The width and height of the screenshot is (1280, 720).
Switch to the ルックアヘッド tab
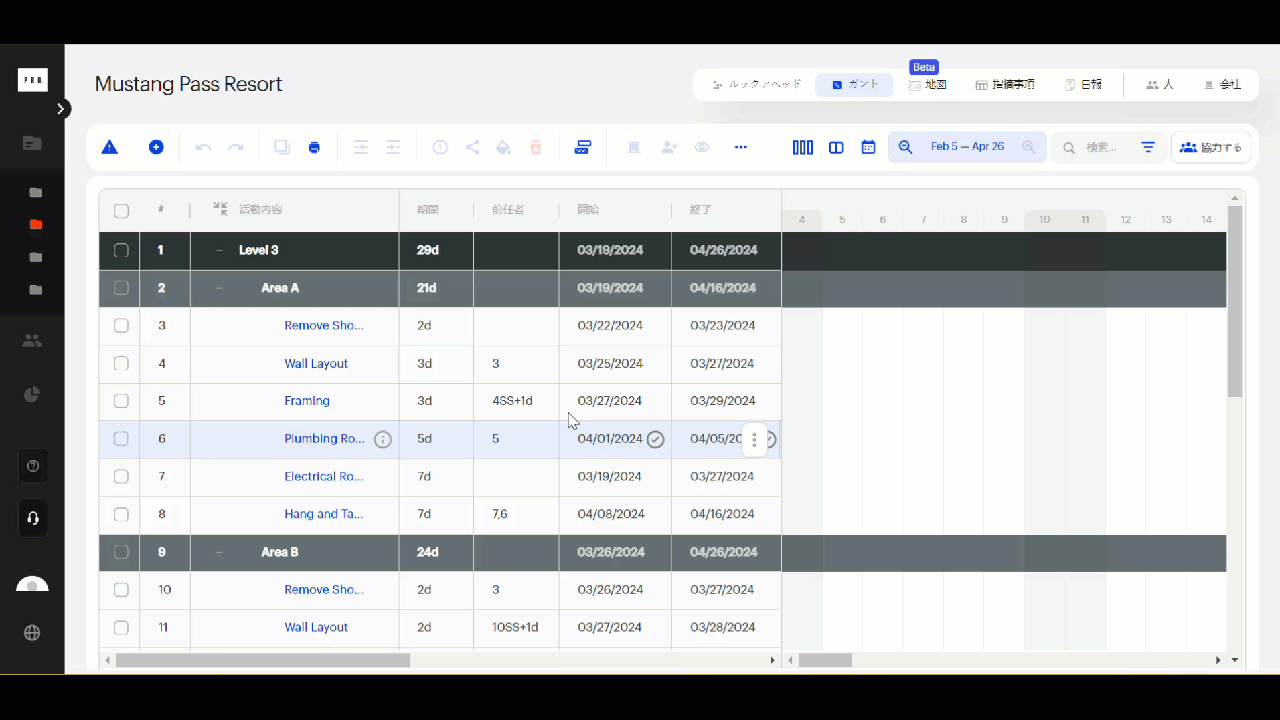(757, 85)
